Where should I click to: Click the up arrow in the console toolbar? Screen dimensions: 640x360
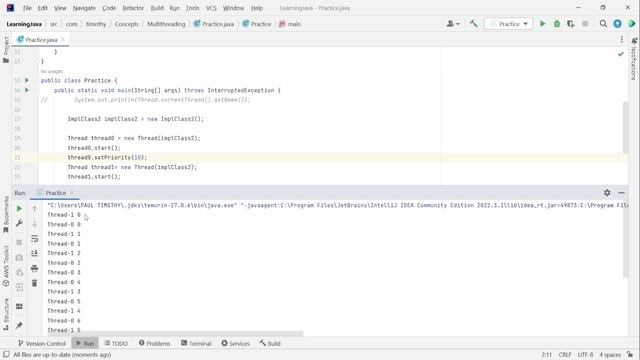click(34, 209)
